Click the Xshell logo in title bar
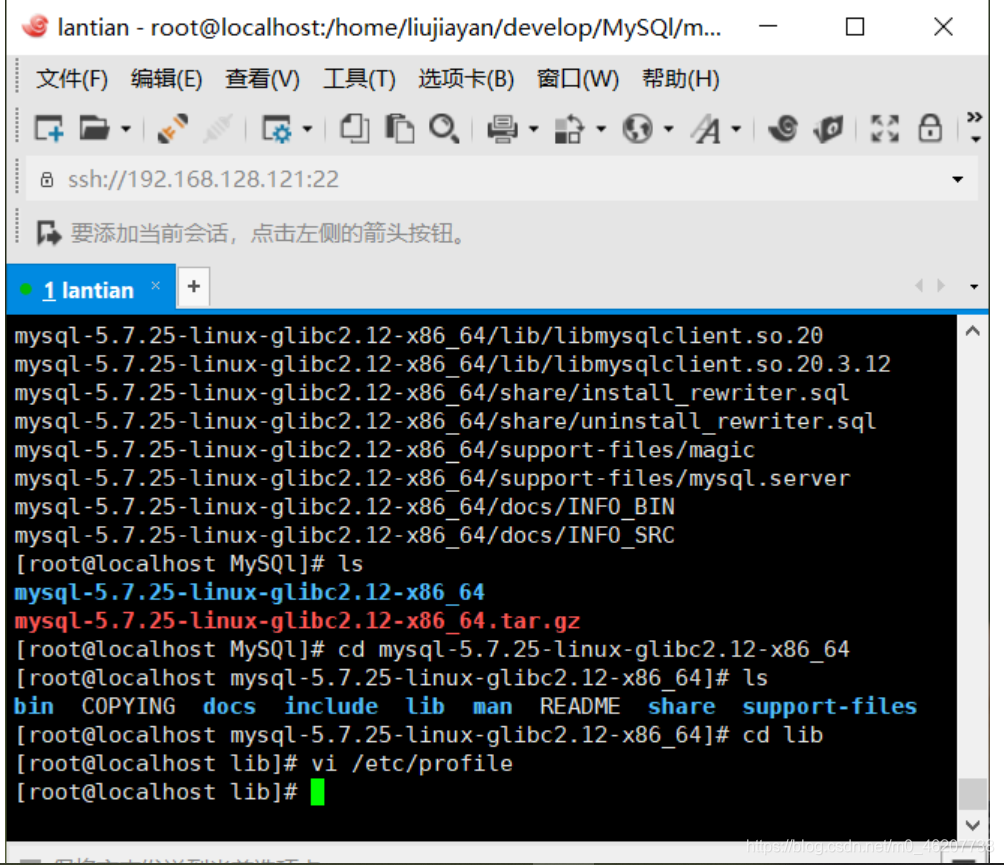The image size is (1004, 865). [35, 27]
